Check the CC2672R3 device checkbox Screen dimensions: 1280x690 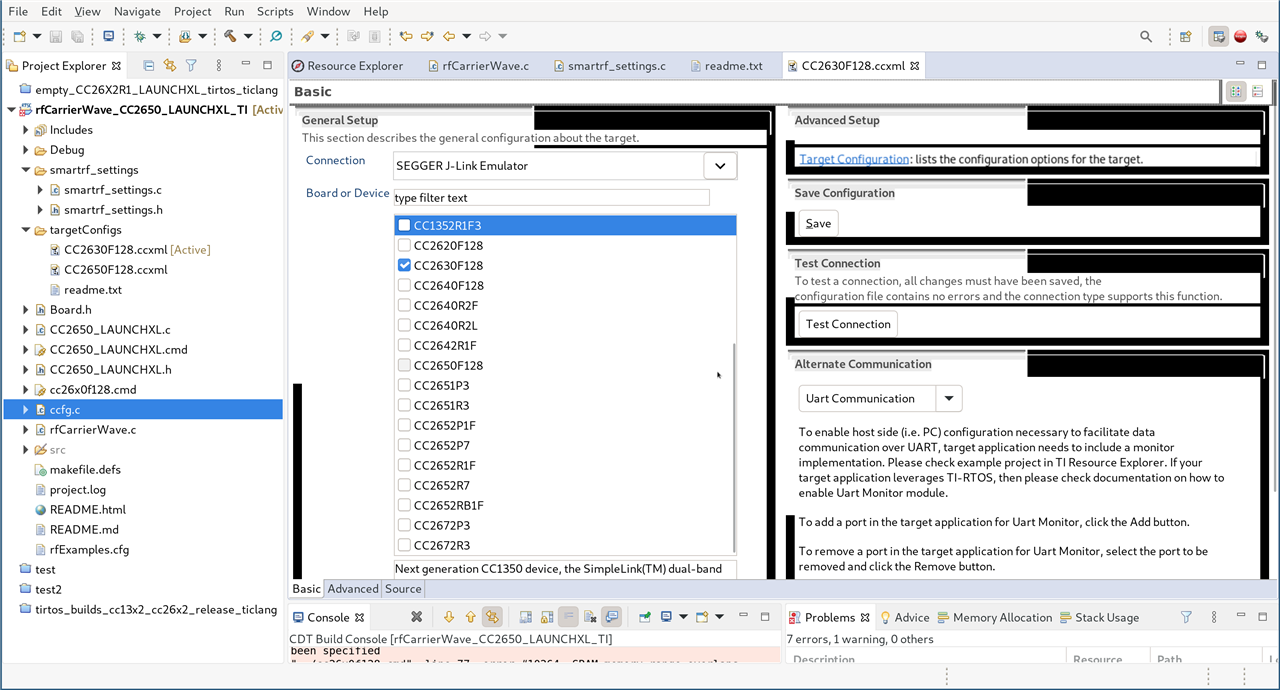(404, 545)
